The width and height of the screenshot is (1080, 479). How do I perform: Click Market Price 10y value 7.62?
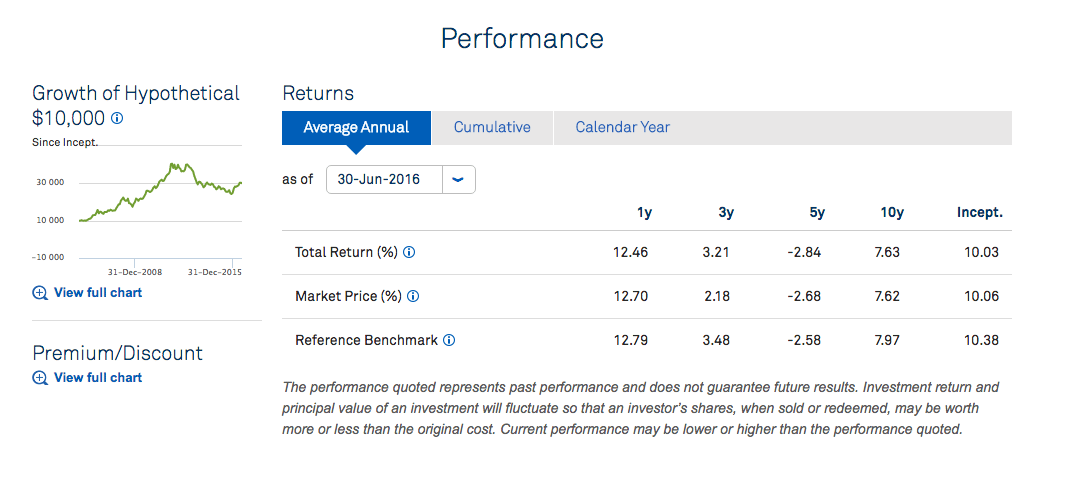[x=886, y=296]
